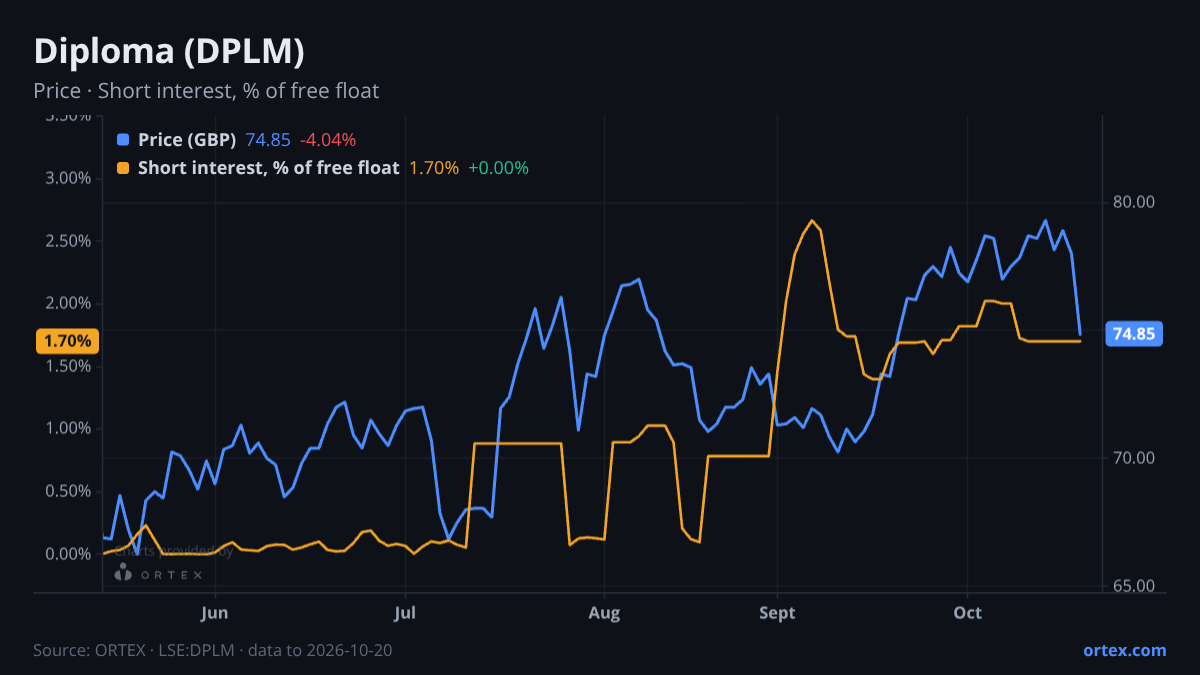Click the +0.00% short interest change value

498,168
